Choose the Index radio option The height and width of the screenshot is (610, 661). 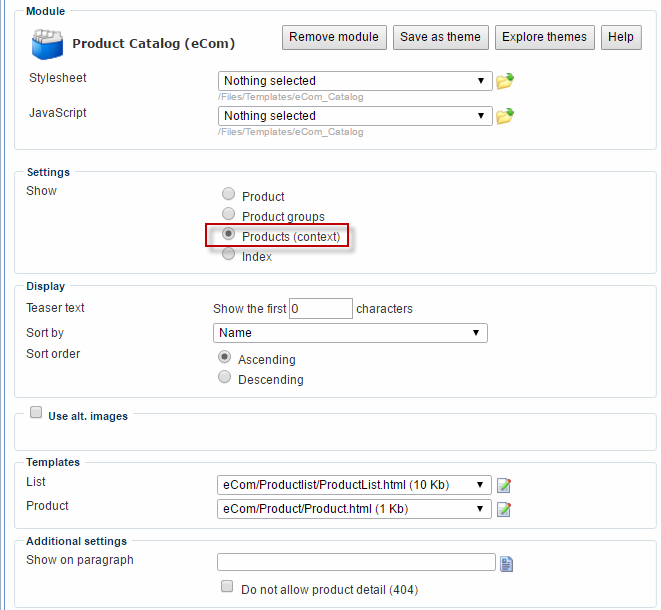(229, 256)
